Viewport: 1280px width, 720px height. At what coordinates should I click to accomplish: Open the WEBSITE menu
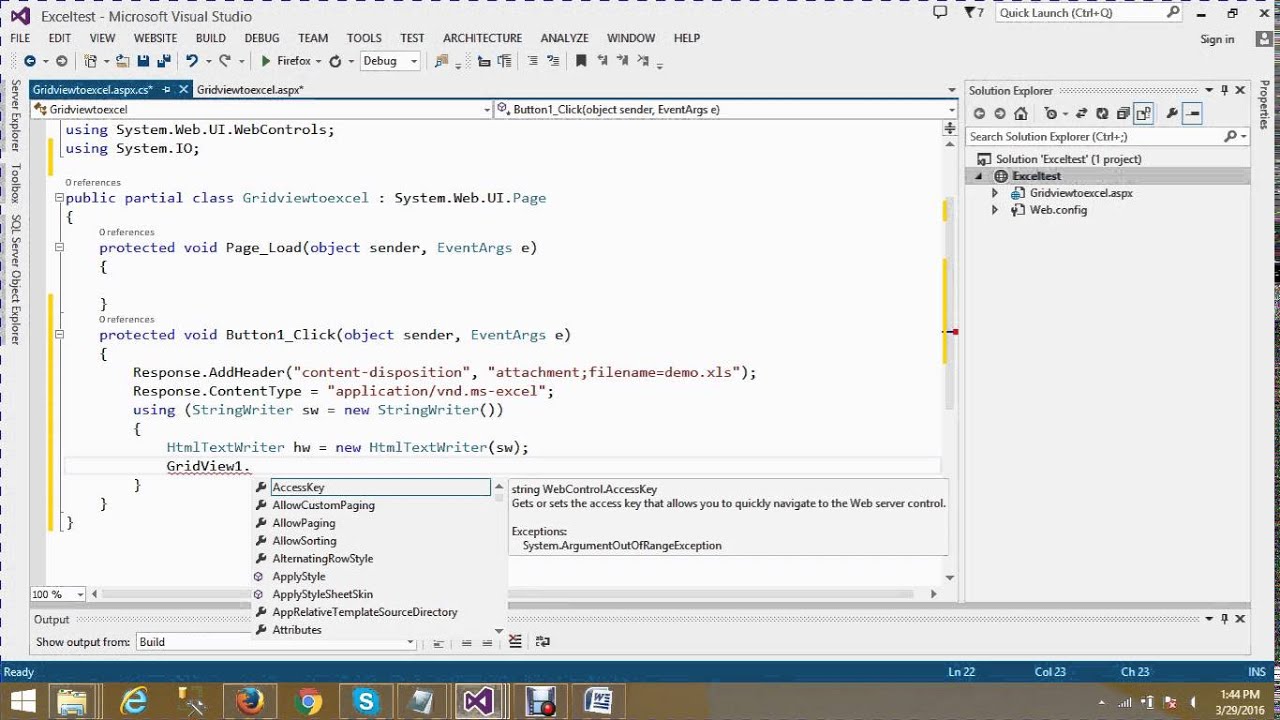tap(155, 38)
